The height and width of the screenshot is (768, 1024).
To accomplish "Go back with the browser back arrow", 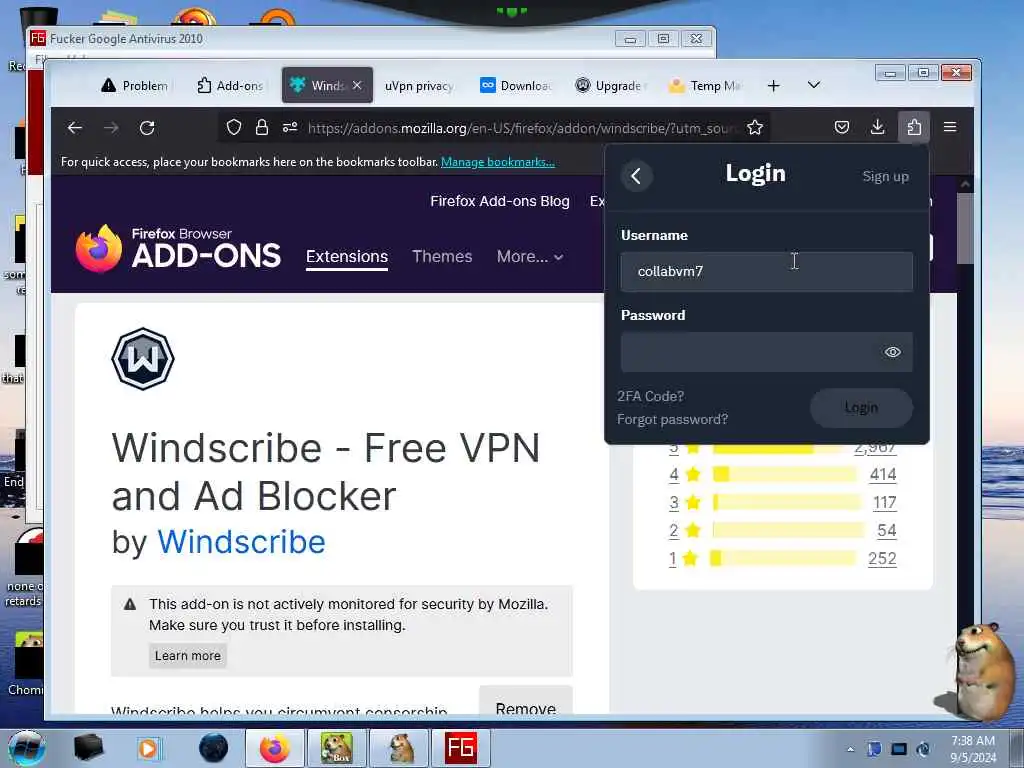I will (x=75, y=128).
